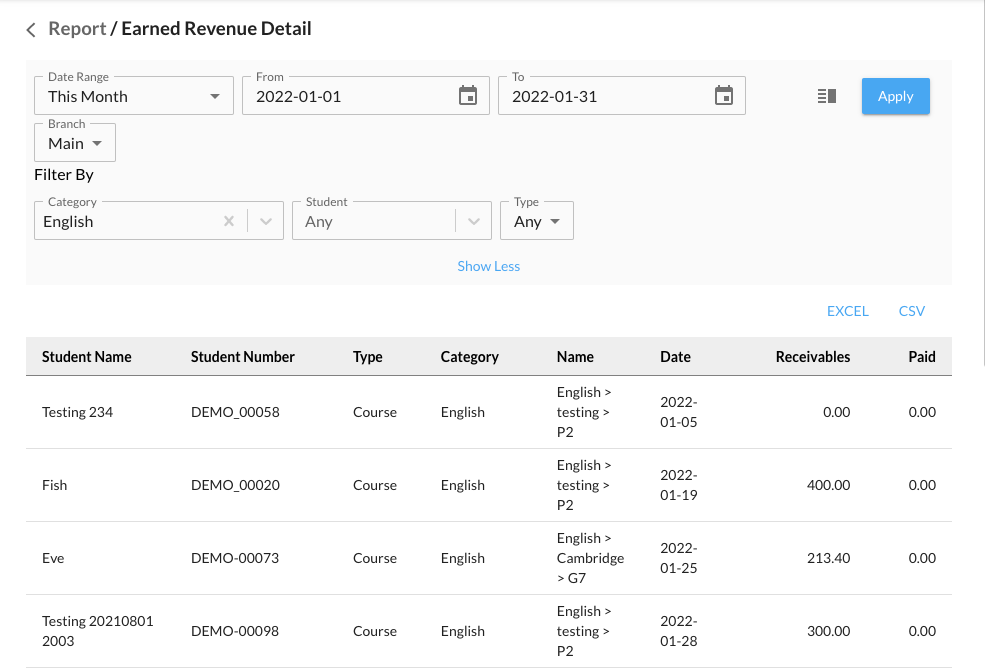Click the Student Name column header
Screen dimensions: 985x668
[87, 357]
